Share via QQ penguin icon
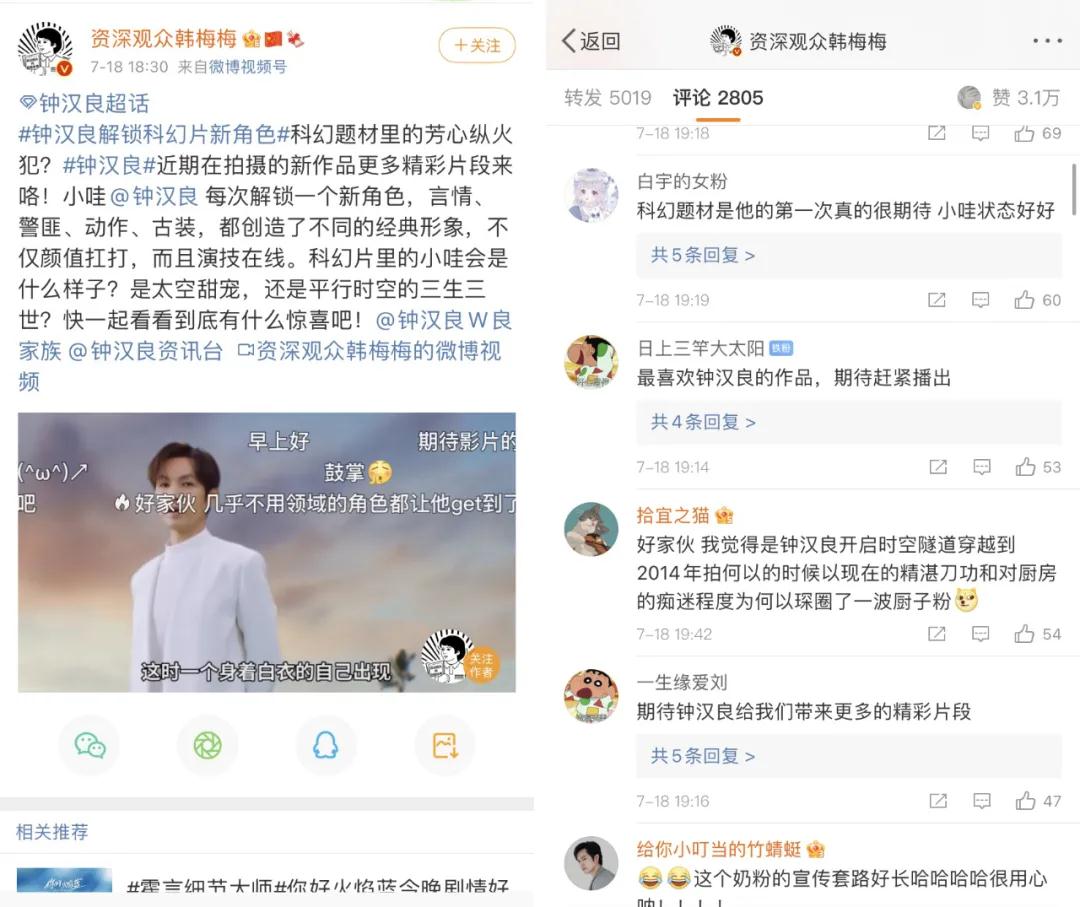This screenshot has width=1080, height=907. coord(326,745)
